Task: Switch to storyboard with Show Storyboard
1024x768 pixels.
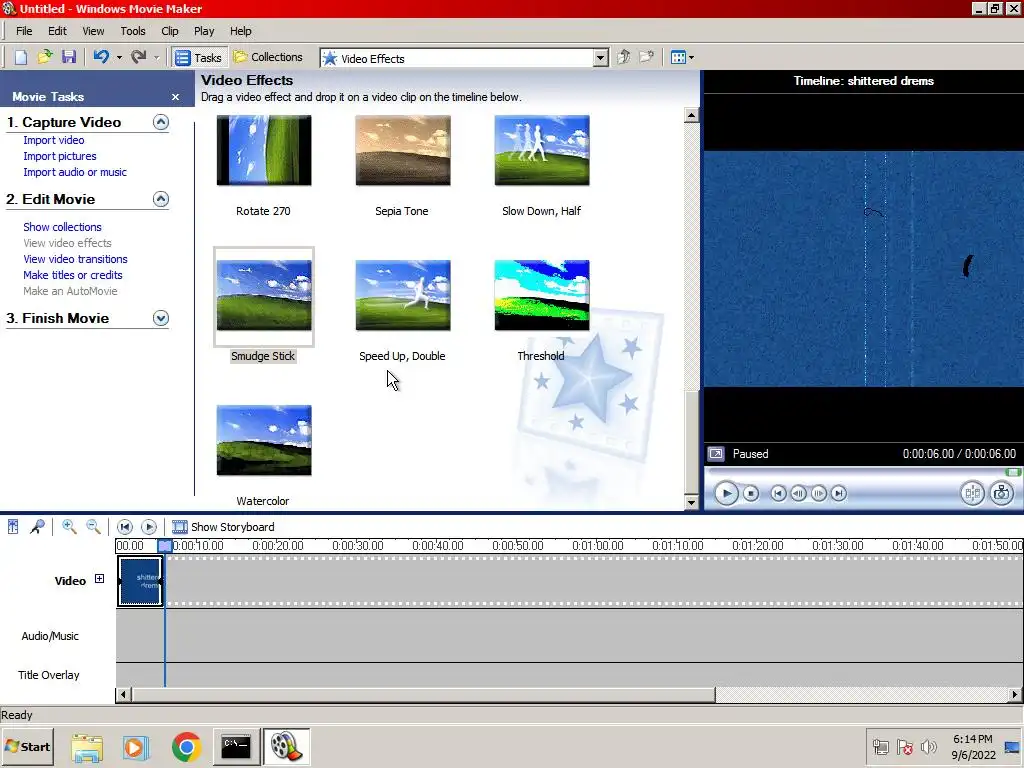Action: [223, 526]
